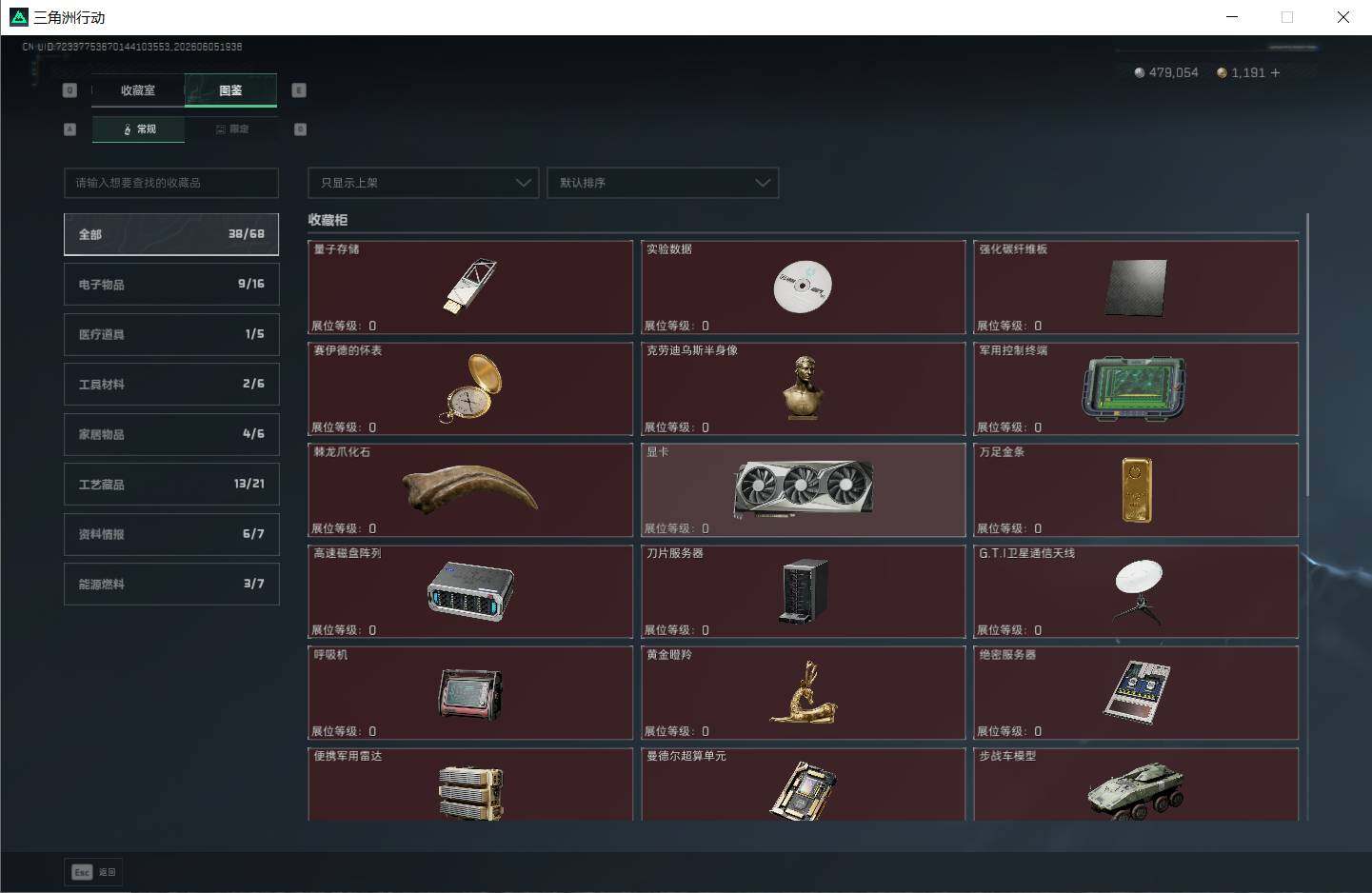Click the plus icon to add currency
1372x893 pixels.
tap(1275, 72)
